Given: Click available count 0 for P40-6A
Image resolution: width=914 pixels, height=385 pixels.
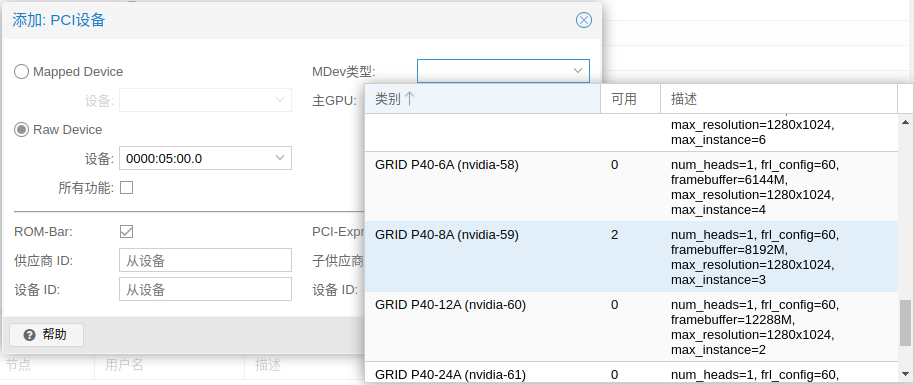Looking at the screenshot, I should tap(615, 165).
